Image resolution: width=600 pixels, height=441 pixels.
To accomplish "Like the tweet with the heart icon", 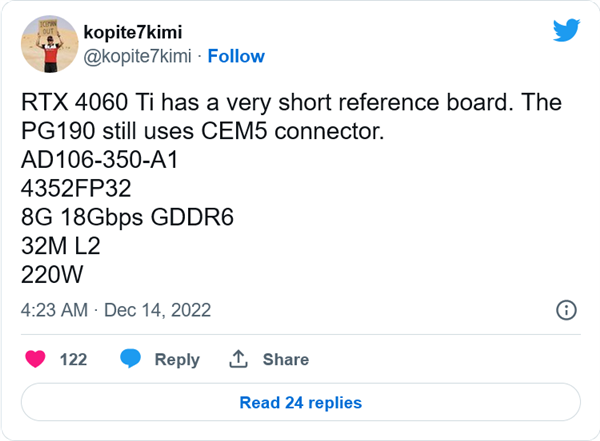I will coord(35,359).
